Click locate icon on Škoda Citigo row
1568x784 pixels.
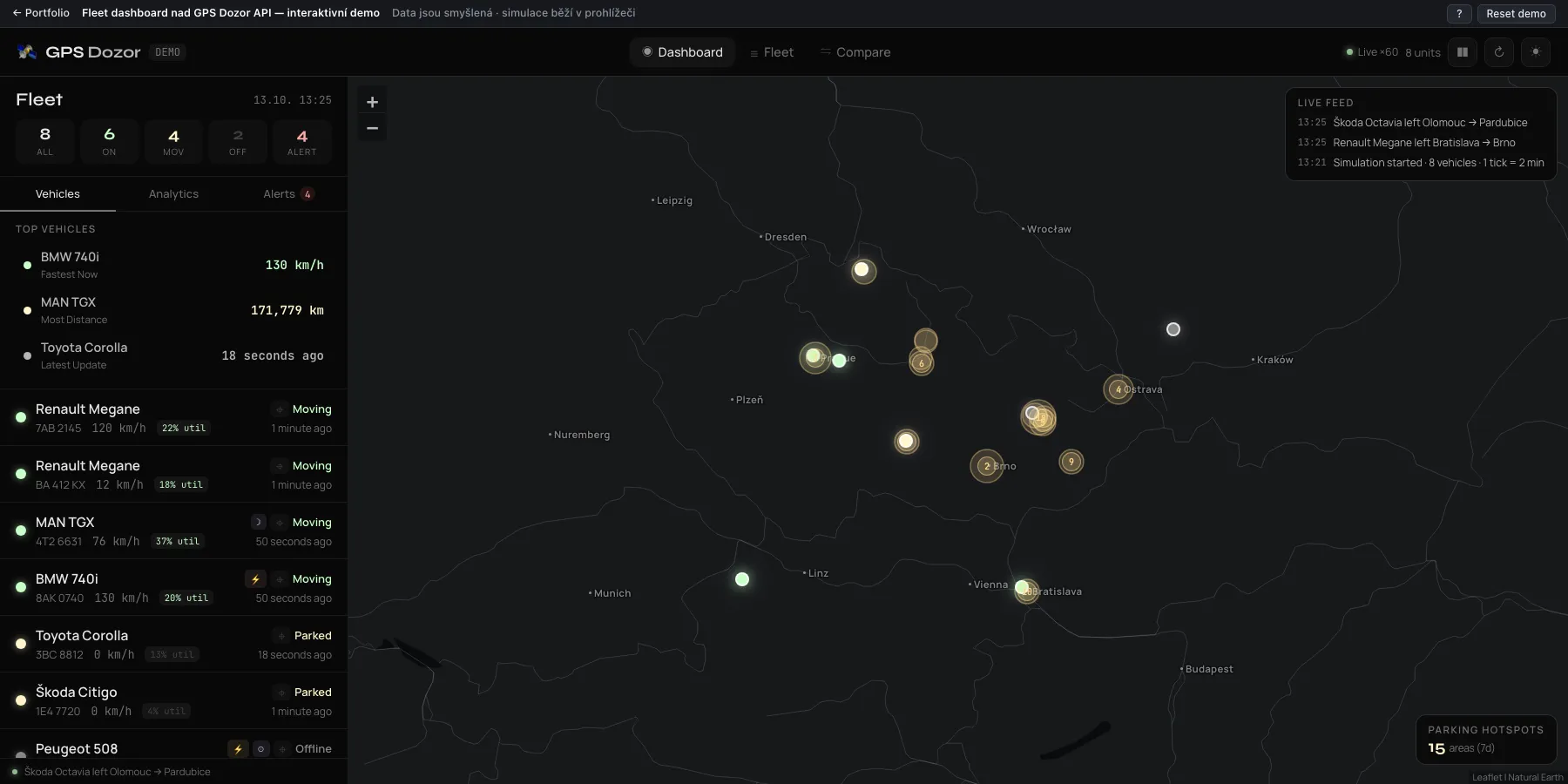pyautogui.click(x=280, y=693)
